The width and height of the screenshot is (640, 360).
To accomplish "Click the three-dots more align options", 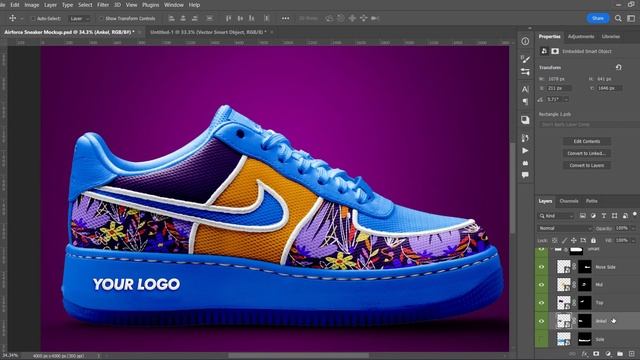I will [285, 18].
